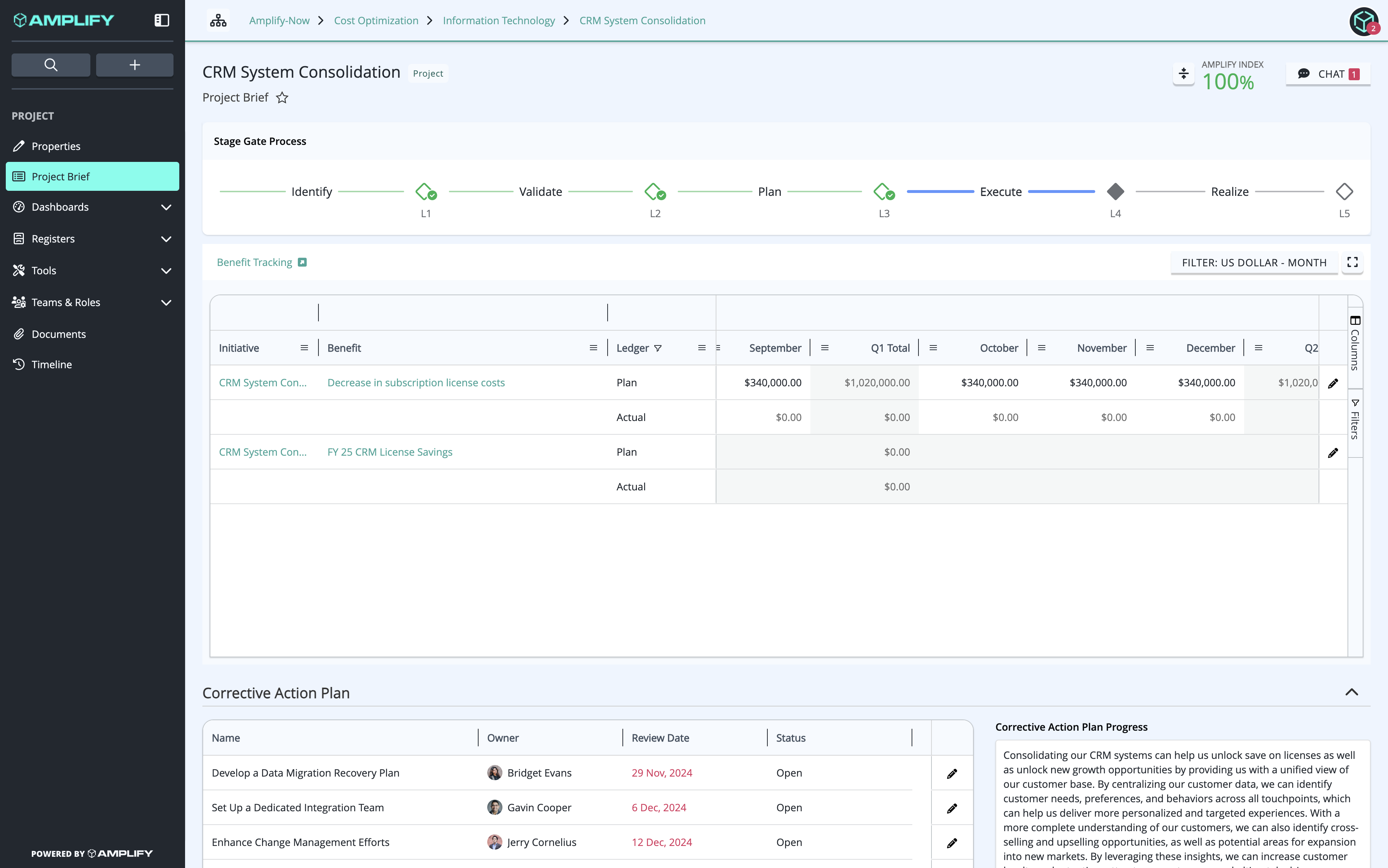Screen dimensions: 1388x868
Task: Open Initiative column menu icon
Action: point(304,348)
